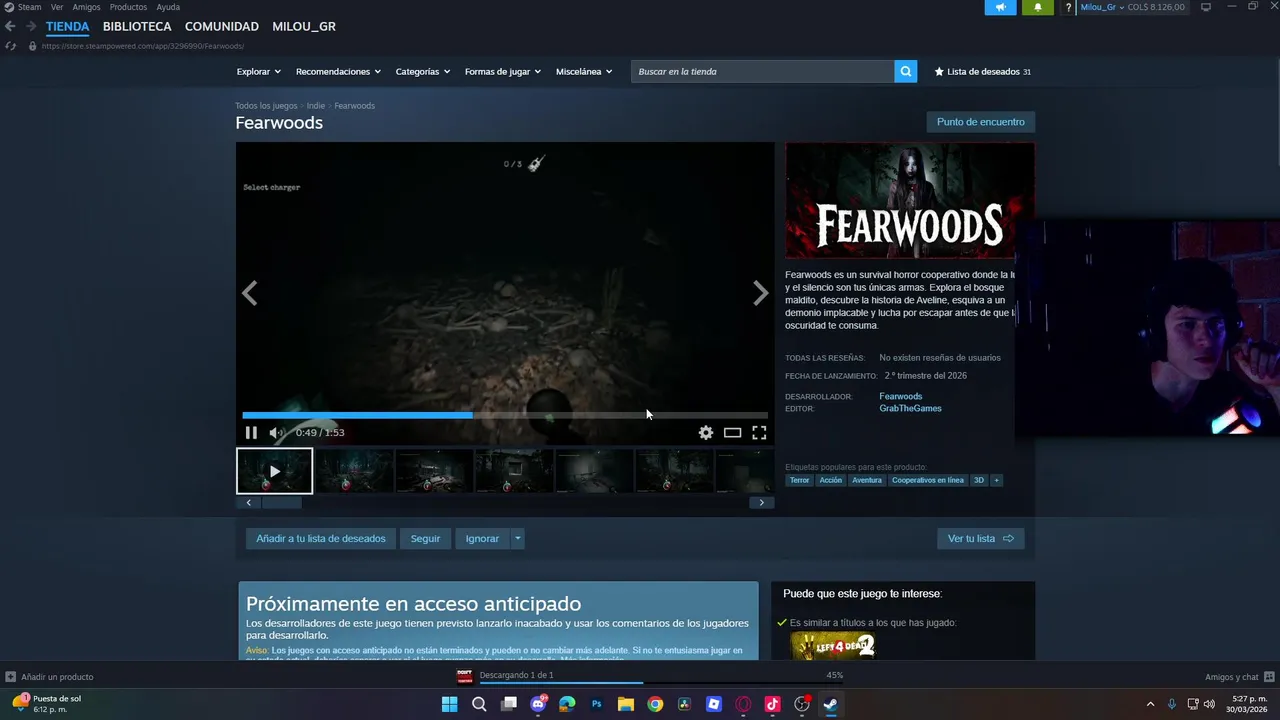Image resolution: width=1280 pixels, height=720 pixels.
Task: Launch Photoshop from the taskbar
Action: (597, 704)
